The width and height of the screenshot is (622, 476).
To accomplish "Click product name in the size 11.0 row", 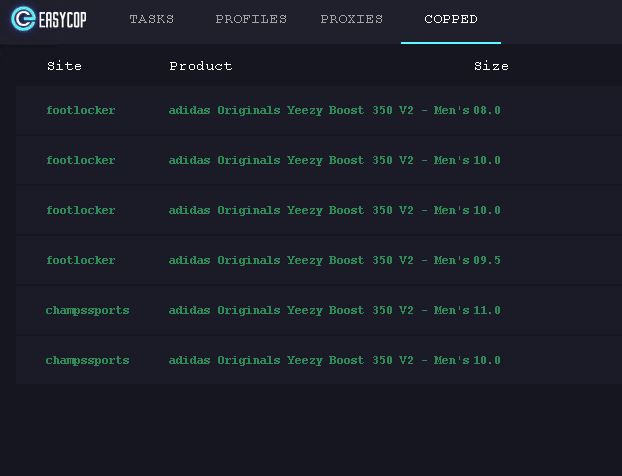I will [319, 310].
